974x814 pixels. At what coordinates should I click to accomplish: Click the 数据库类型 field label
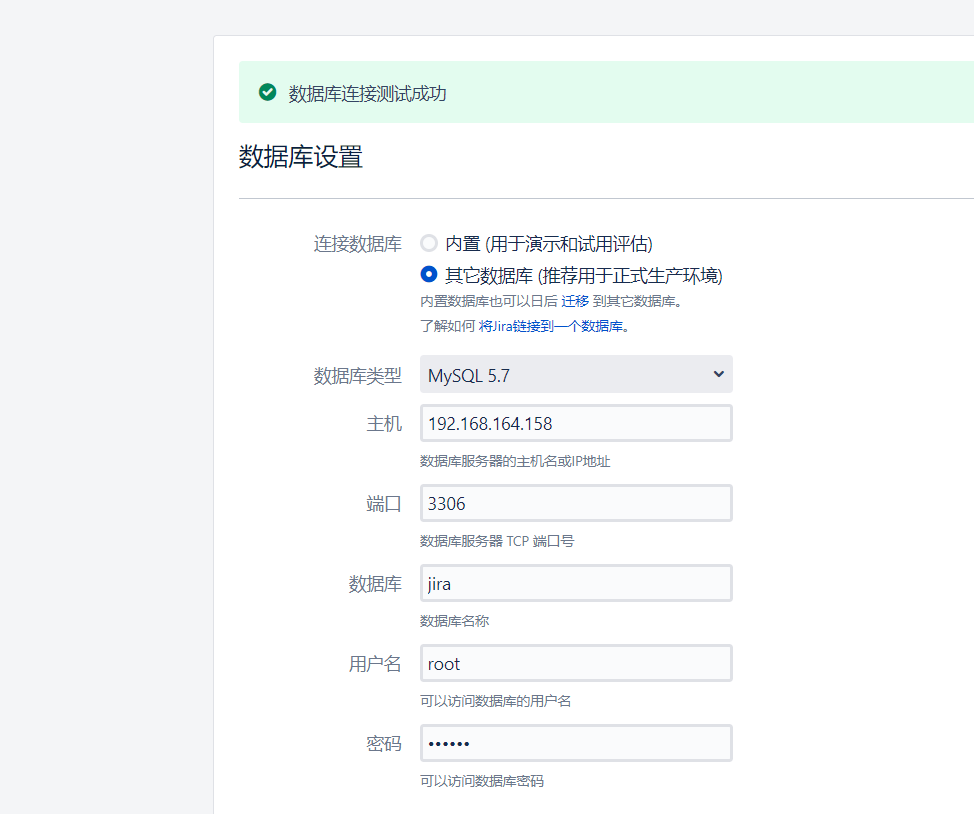[357, 376]
